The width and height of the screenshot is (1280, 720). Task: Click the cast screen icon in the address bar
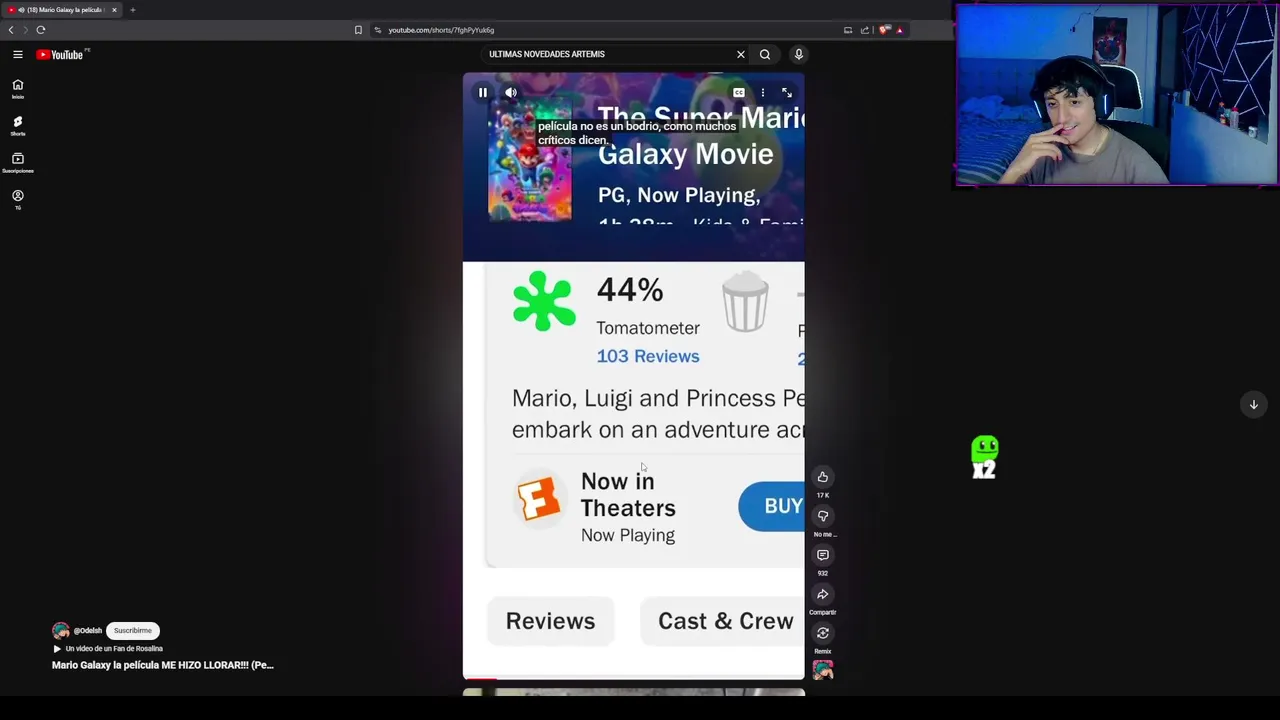tap(848, 30)
